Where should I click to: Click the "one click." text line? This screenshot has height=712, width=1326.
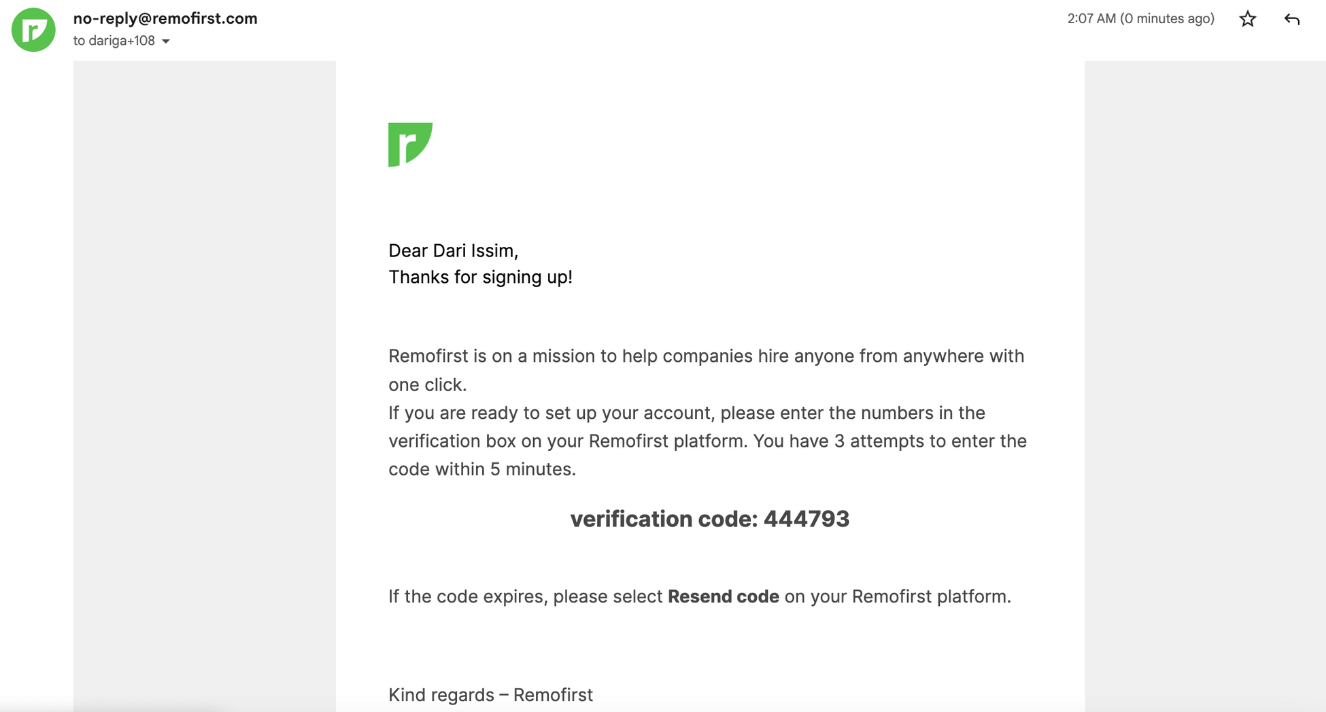[x=427, y=385]
